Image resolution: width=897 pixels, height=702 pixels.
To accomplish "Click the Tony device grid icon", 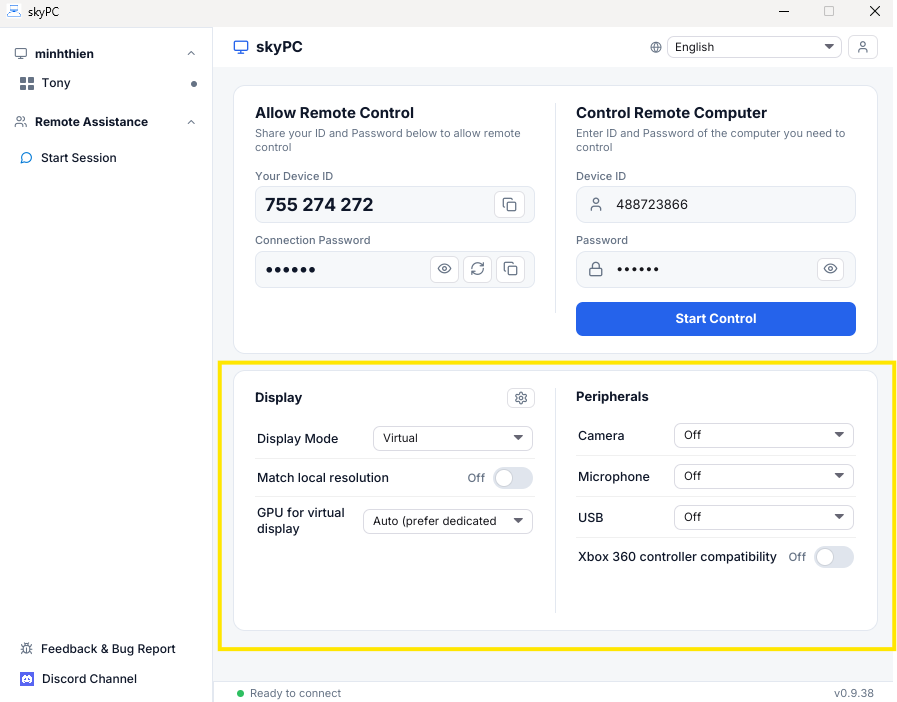I will click(27, 84).
